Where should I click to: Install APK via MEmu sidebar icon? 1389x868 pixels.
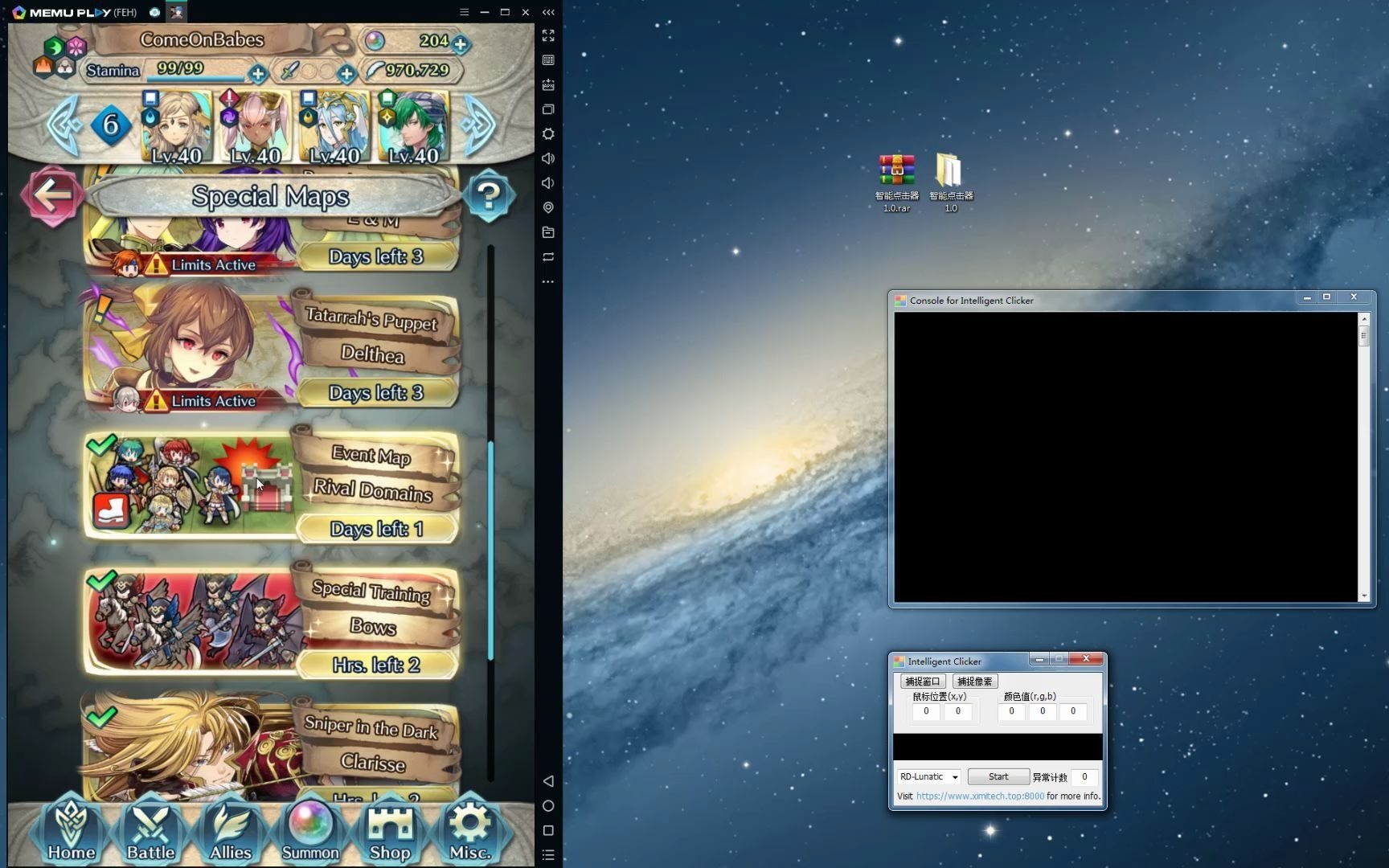point(548,84)
